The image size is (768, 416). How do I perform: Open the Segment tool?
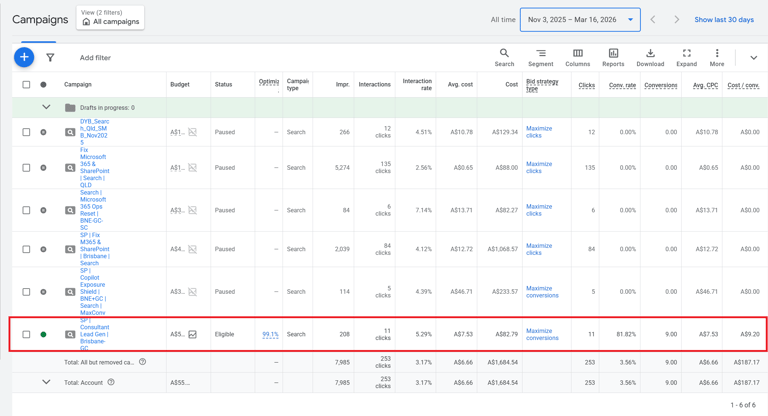click(x=540, y=58)
